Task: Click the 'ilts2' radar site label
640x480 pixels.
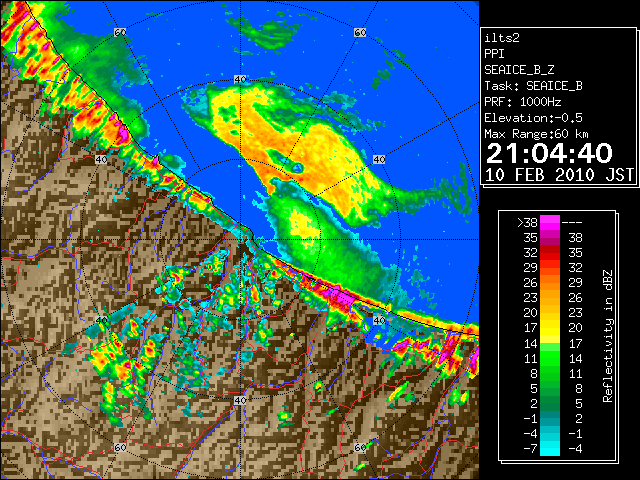Action: 502,38
